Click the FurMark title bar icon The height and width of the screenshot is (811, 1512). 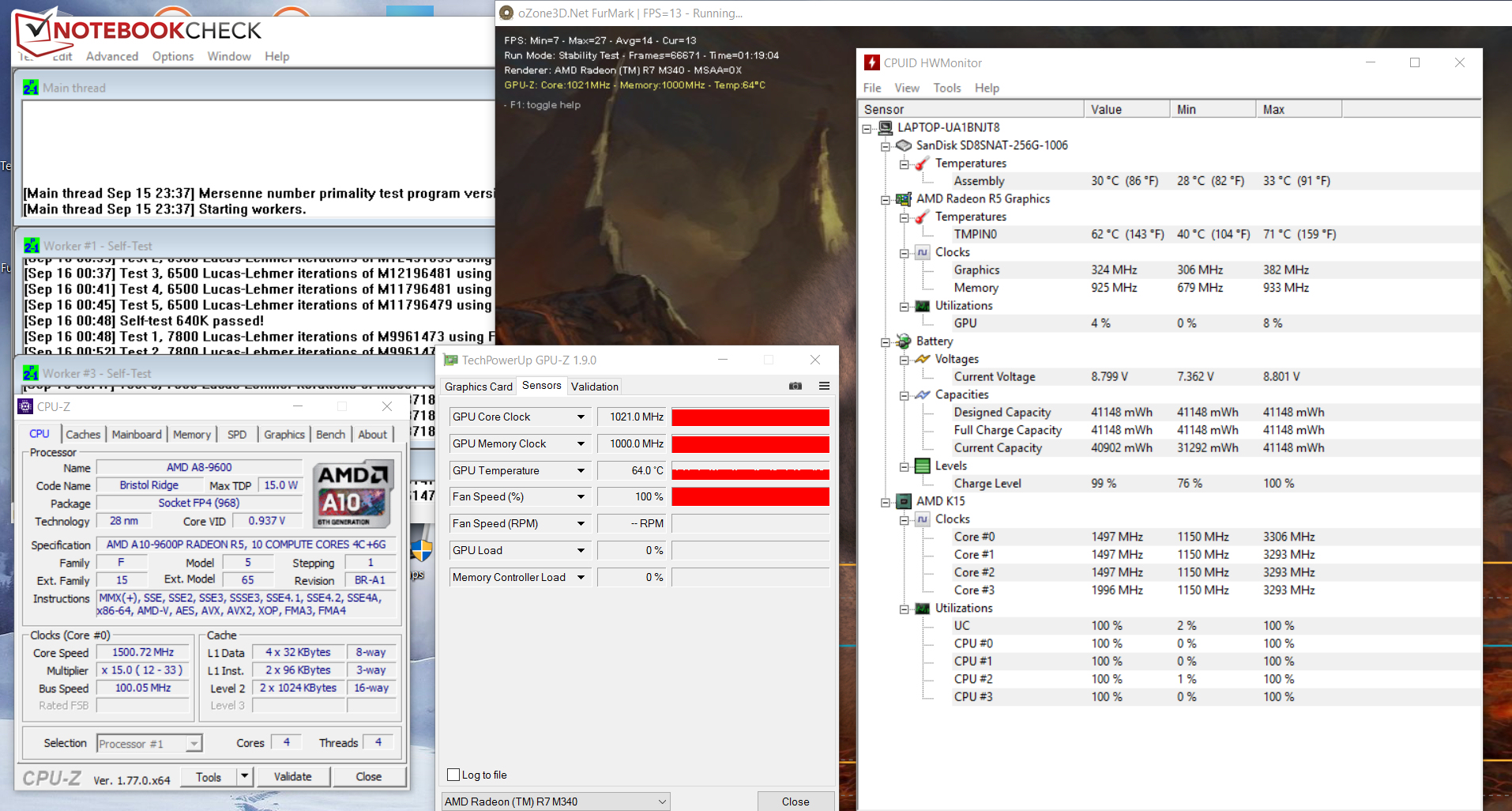506,13
